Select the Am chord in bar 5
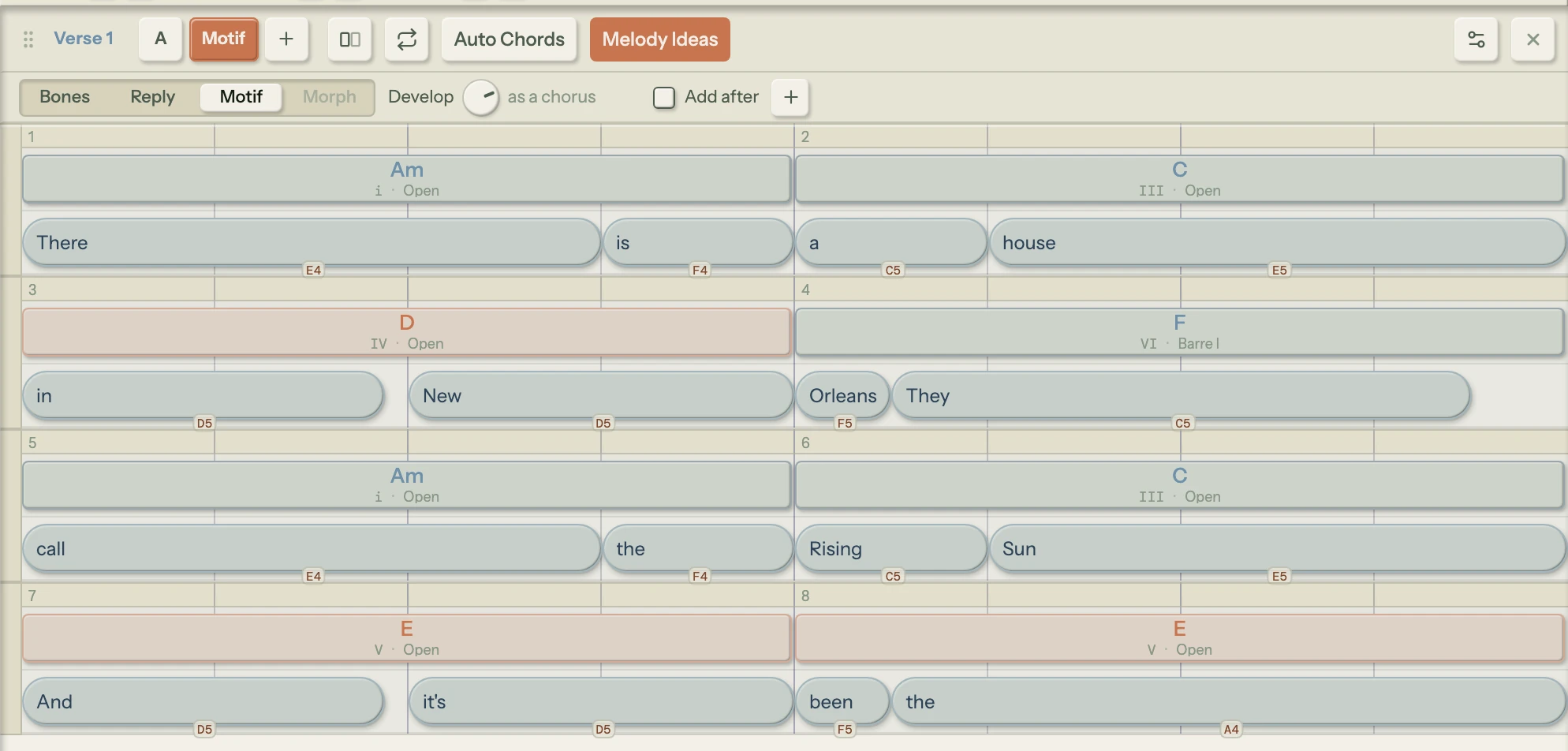 [x=406, y=484]
